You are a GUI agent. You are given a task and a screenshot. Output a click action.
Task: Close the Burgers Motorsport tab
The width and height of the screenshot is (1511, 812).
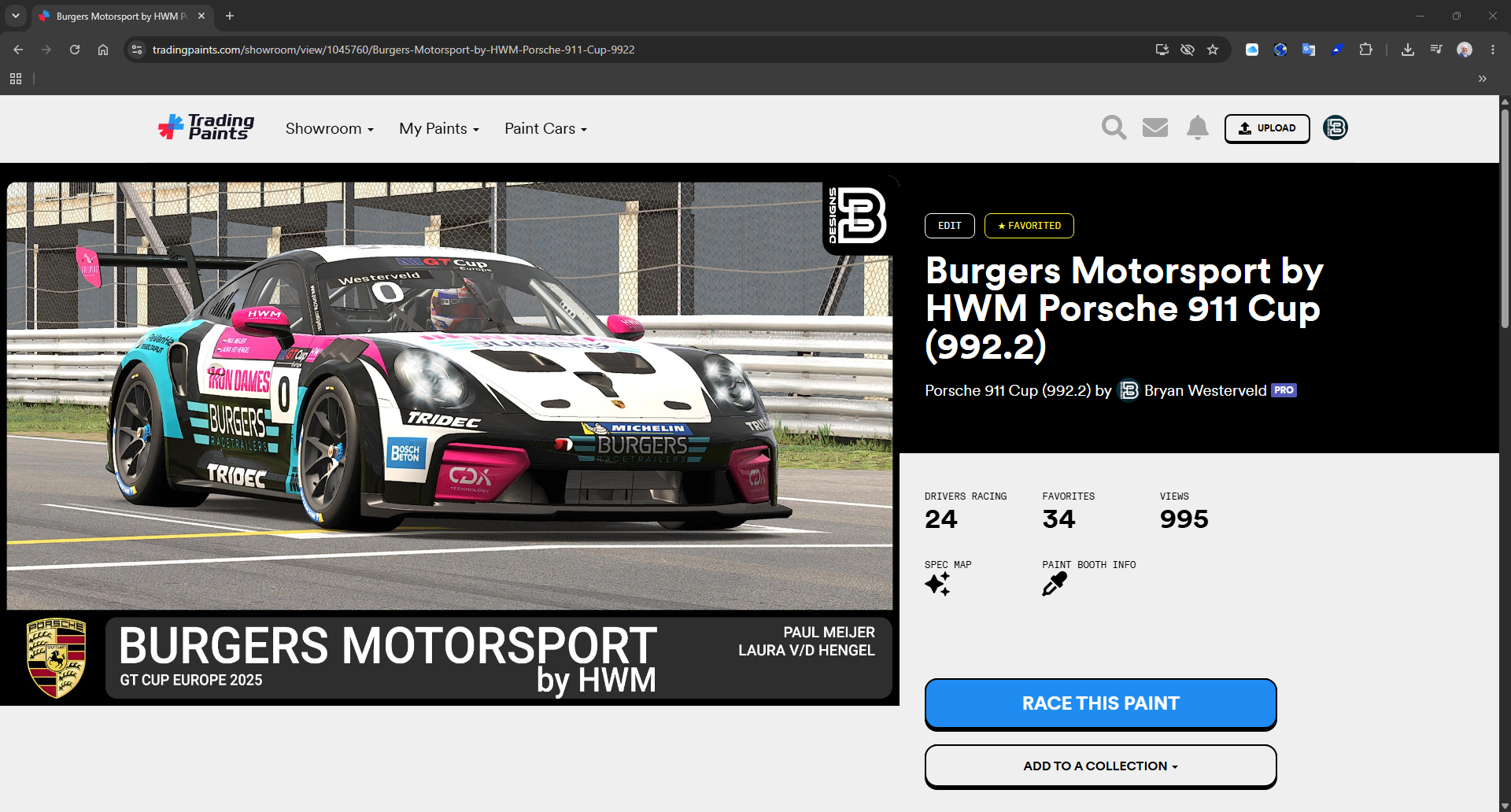201,16
